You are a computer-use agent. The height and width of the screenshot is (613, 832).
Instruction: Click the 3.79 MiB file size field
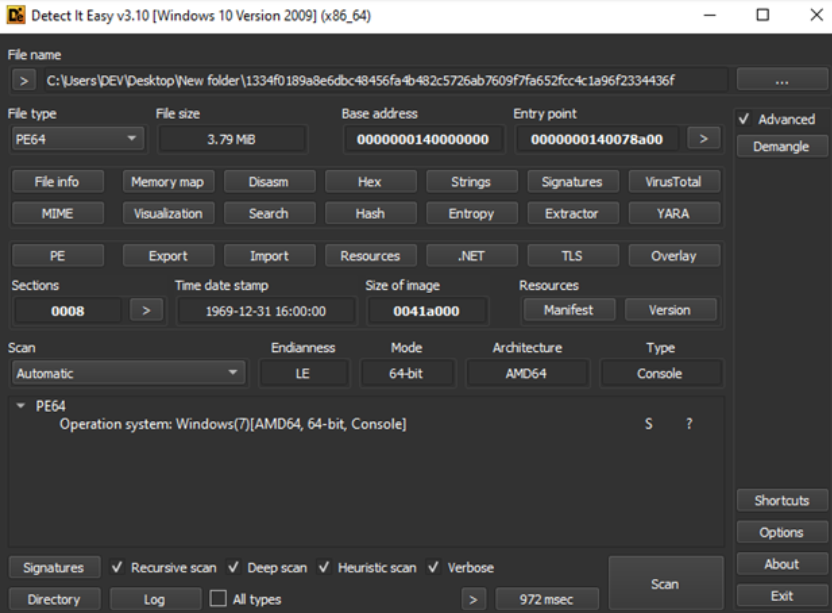coord(231,139)
